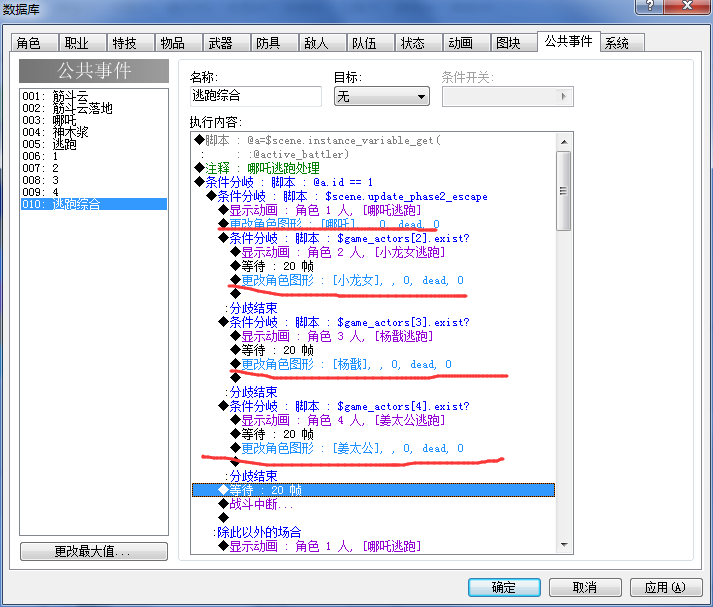
Task: Select the 公共事件 tab
Action: point(568,41)
